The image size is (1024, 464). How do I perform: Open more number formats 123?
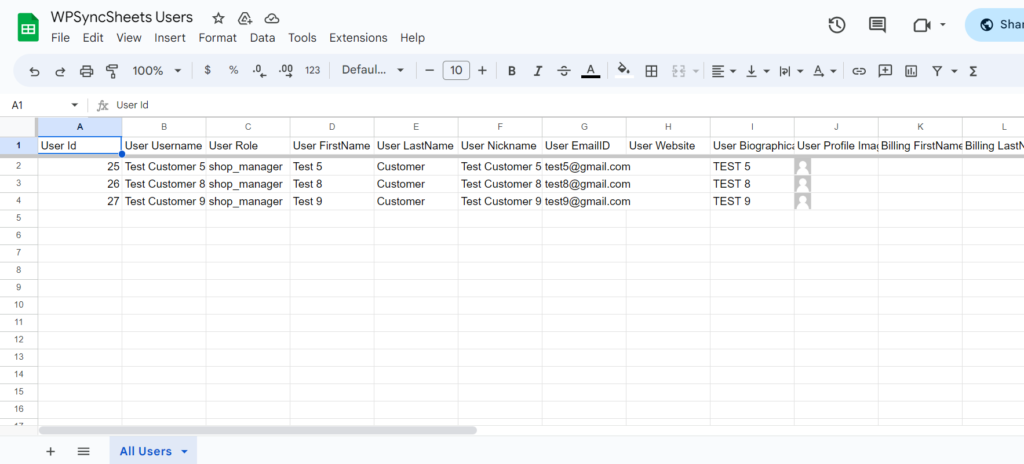(x=313, y=70)
